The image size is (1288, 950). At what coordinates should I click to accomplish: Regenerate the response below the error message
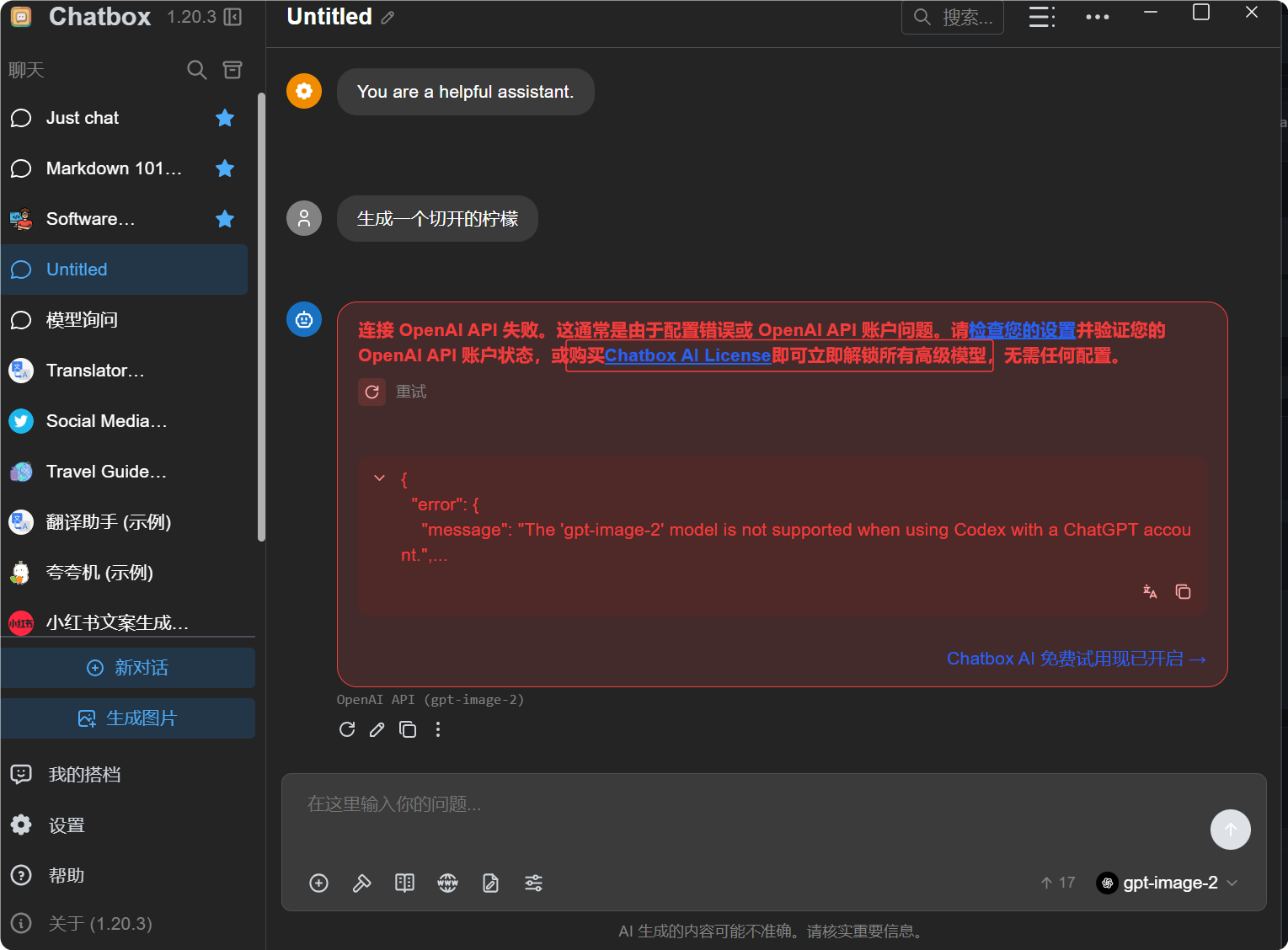(347, 729)
